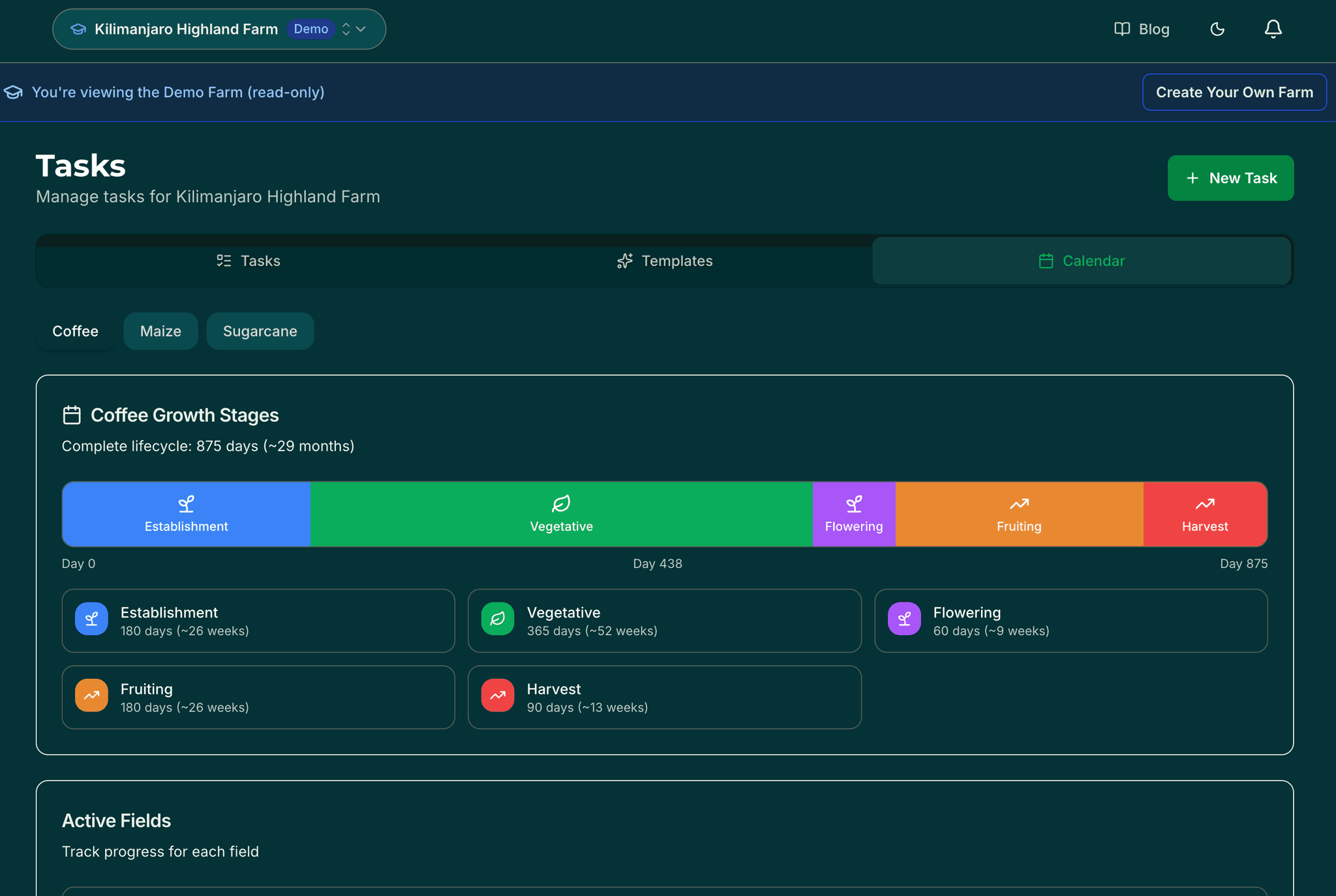Enable the Maize crop filter
Screen dimensions: 1336x896
coord(160,331)
